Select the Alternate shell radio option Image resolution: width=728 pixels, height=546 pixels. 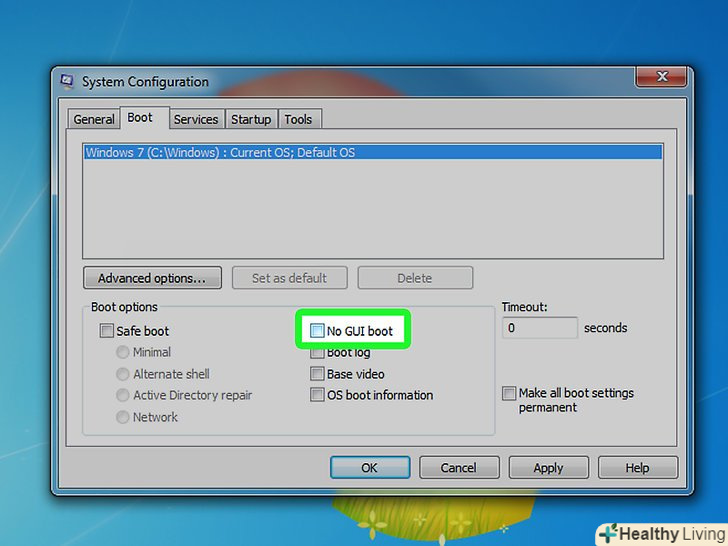pos(123,374)
